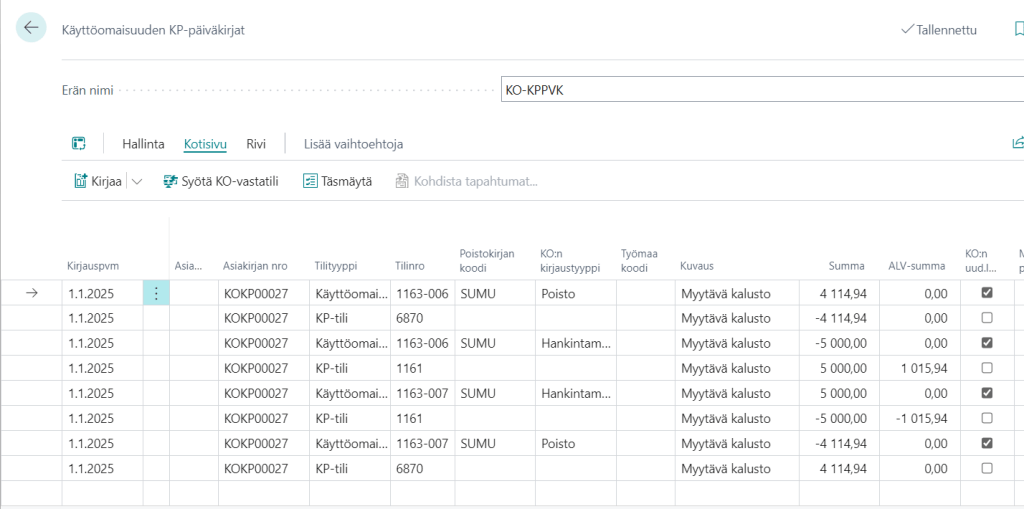Enable the checkbox in the second row
The image size is (1024, 509).
[x=987, y=318]
